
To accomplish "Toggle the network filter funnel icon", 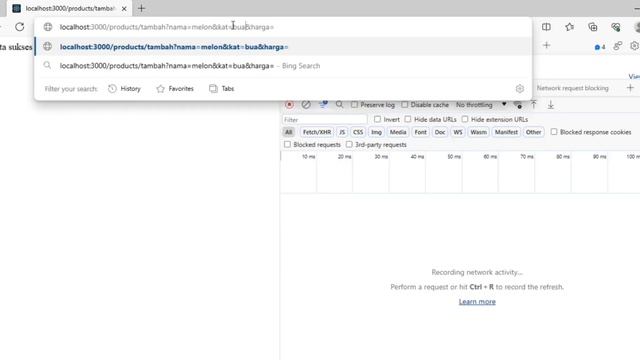I will click(323, 104).
